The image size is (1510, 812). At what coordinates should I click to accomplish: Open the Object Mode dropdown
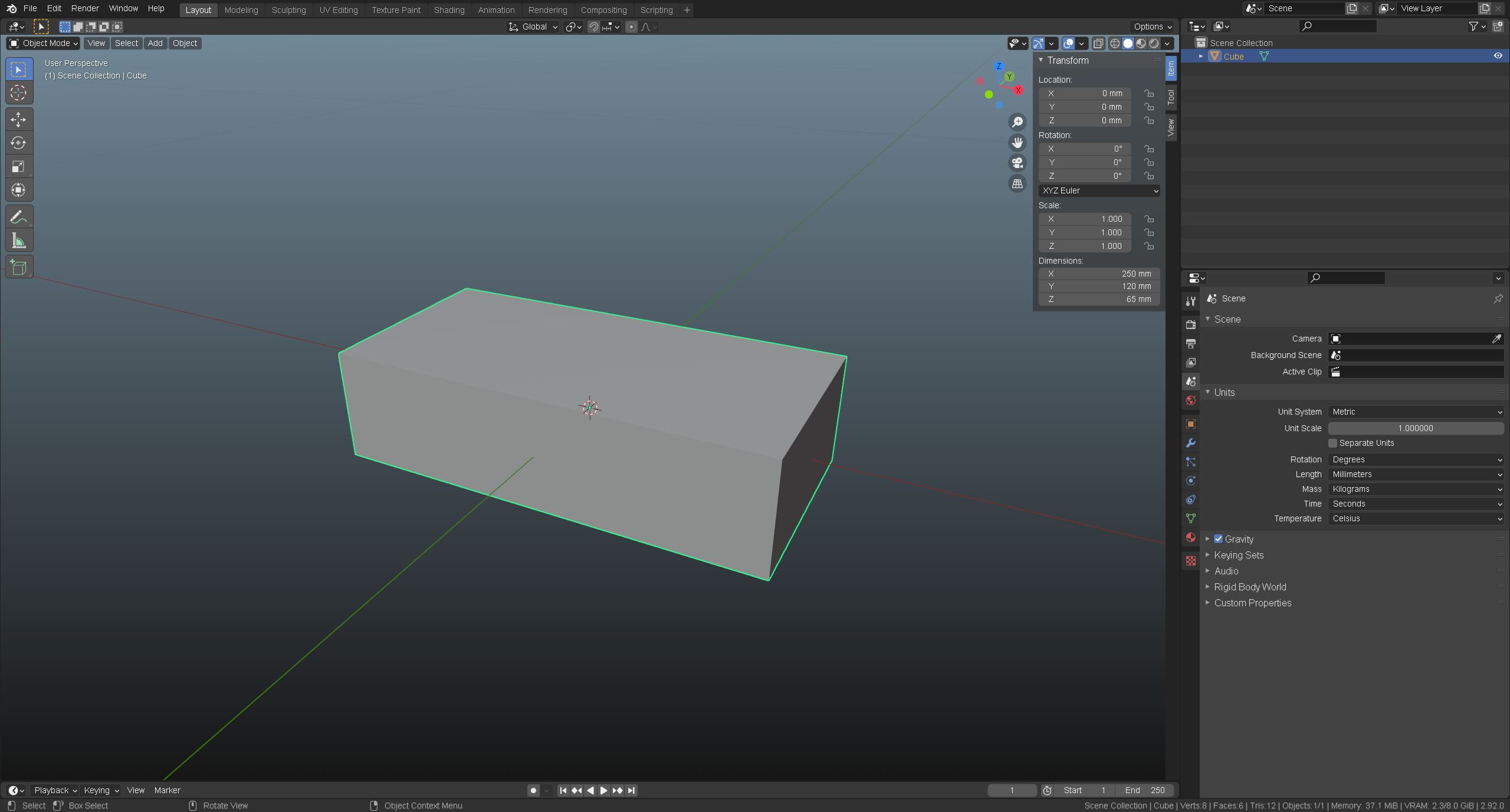[43, 43]
